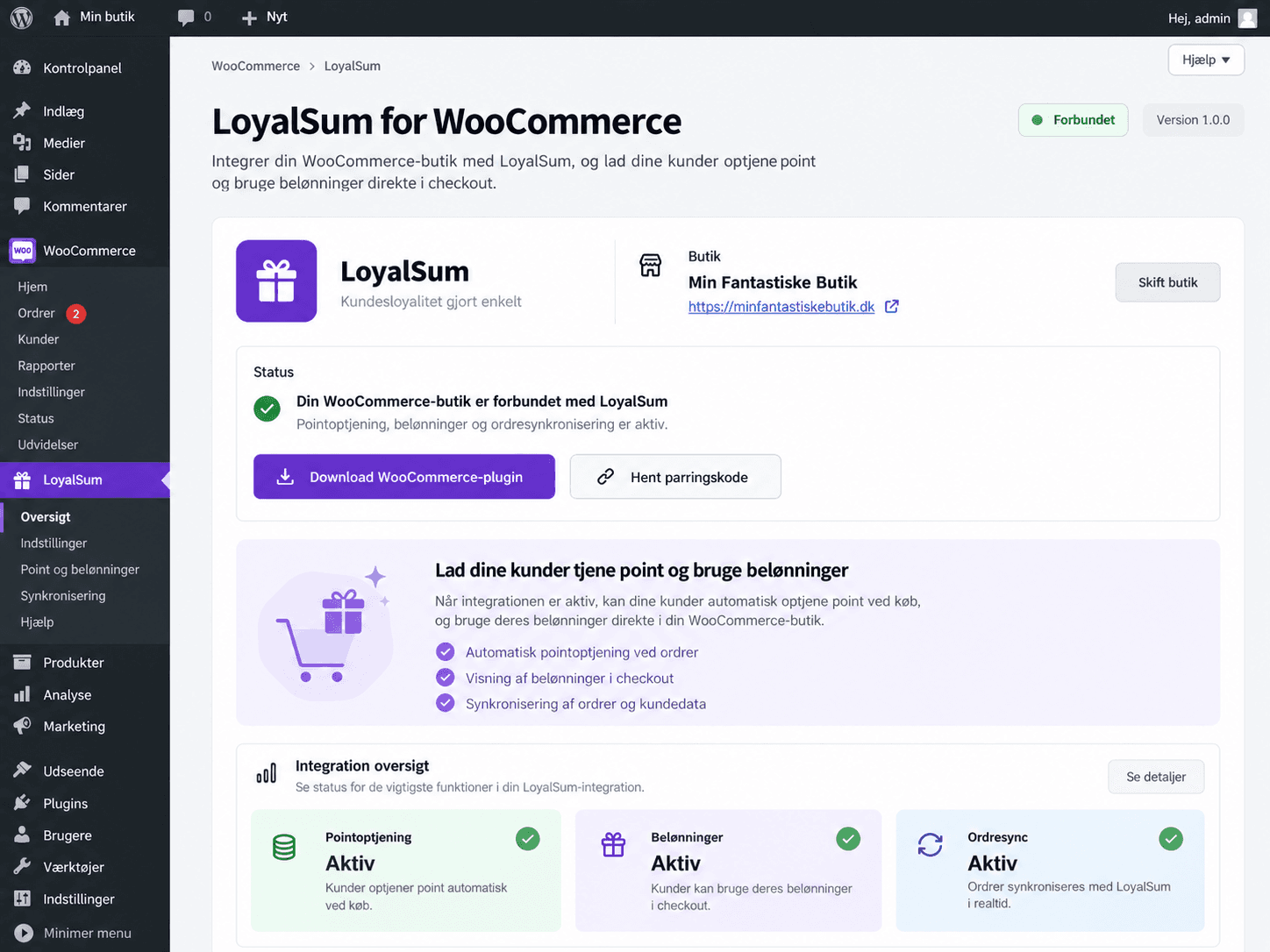Click Minimer menu collapse arrow icon
This screenshot has height=952, width=1270.
[x=24, y=933]
